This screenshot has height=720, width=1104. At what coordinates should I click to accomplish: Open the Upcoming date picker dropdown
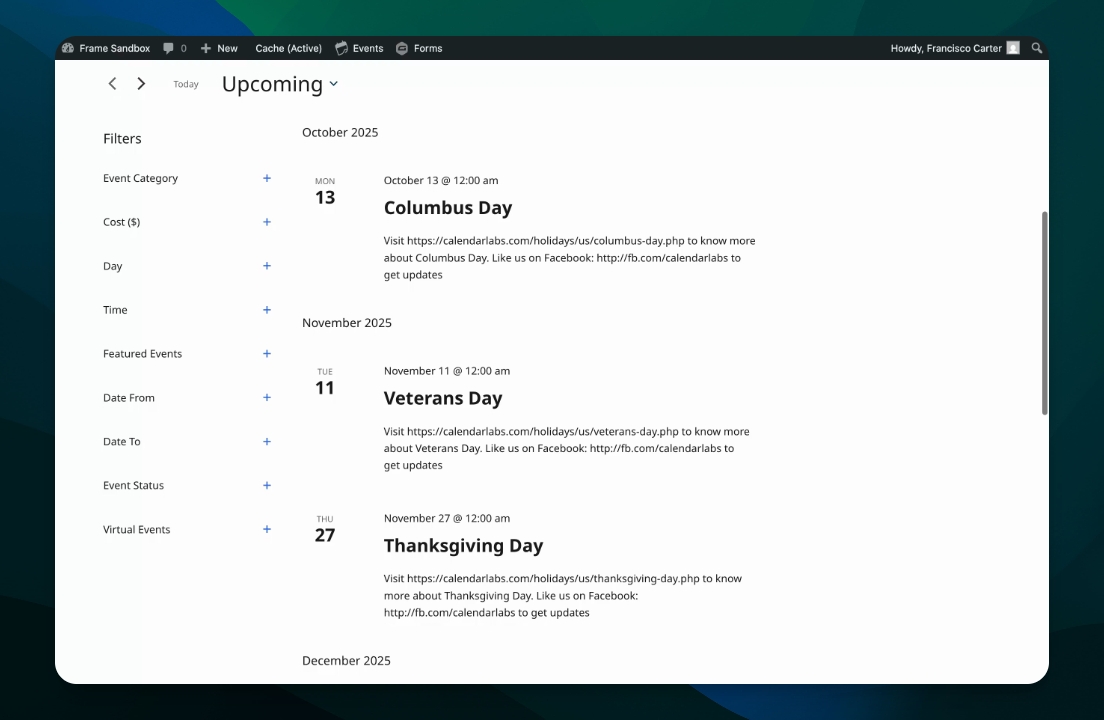280,84
